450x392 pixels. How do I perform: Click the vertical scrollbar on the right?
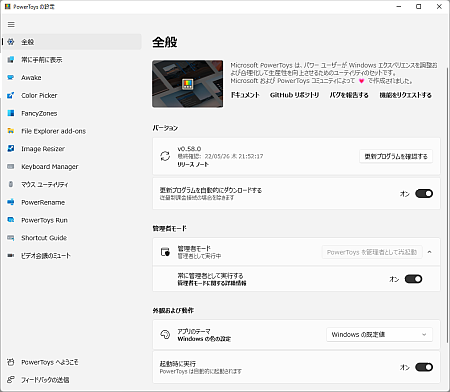(447, 205)
